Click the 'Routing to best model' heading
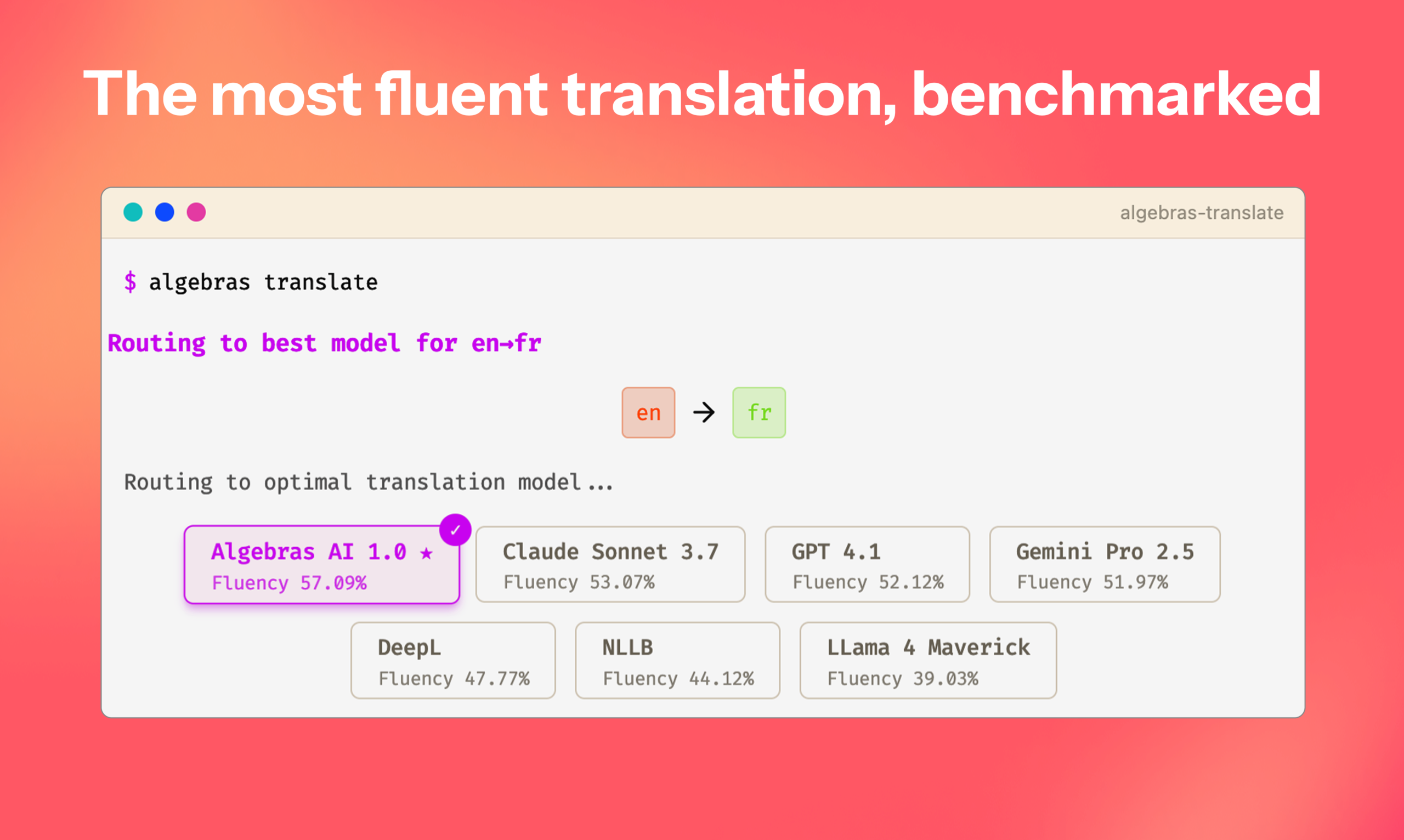 [x=324, y=343]
